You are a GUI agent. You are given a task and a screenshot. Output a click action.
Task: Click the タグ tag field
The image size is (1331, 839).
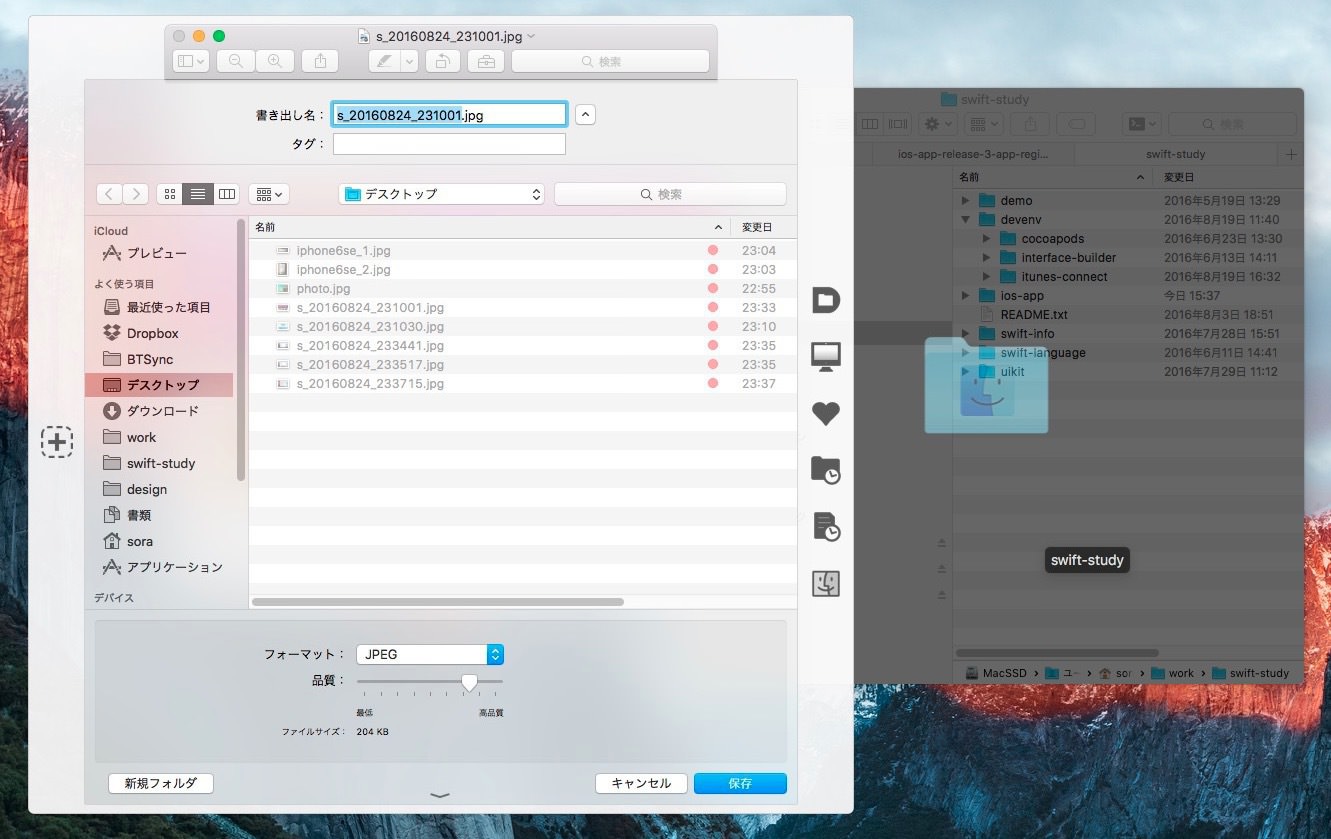click(x=449, y=144)
